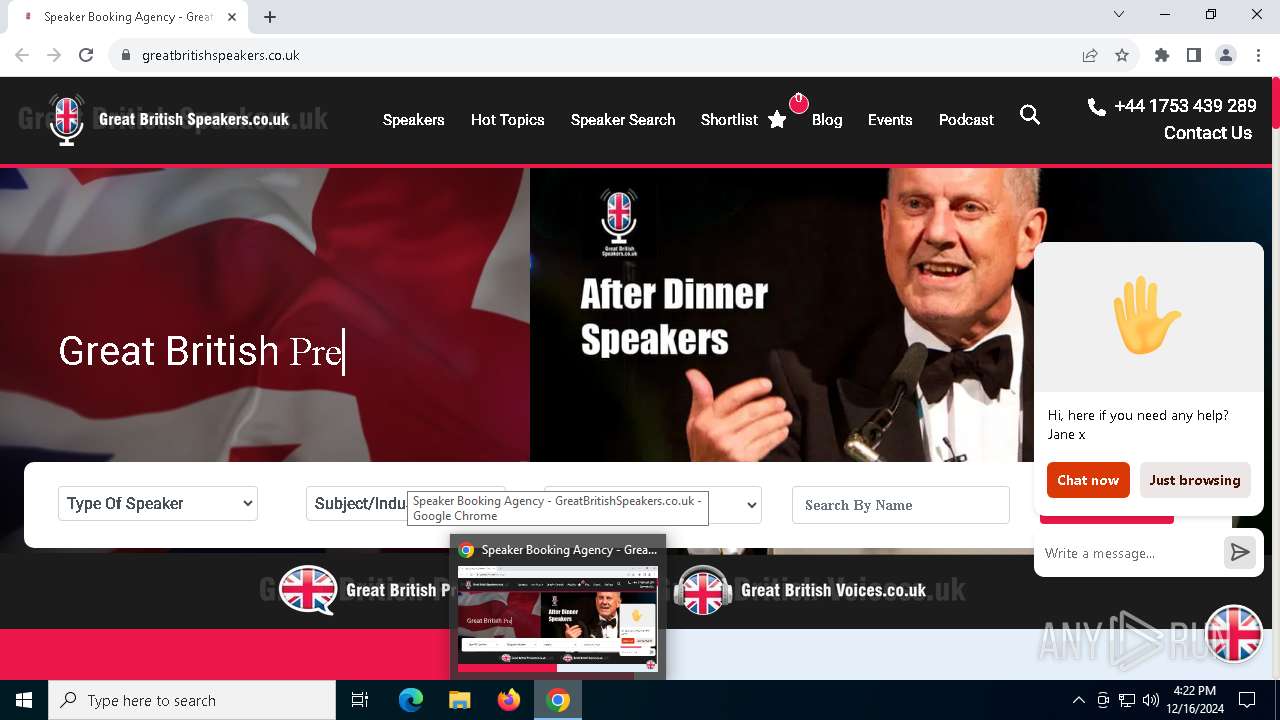The width and height of the screenshot is (1280, 720).
Task: Open Podcast menu item
Action: click(x=966, y=120)
